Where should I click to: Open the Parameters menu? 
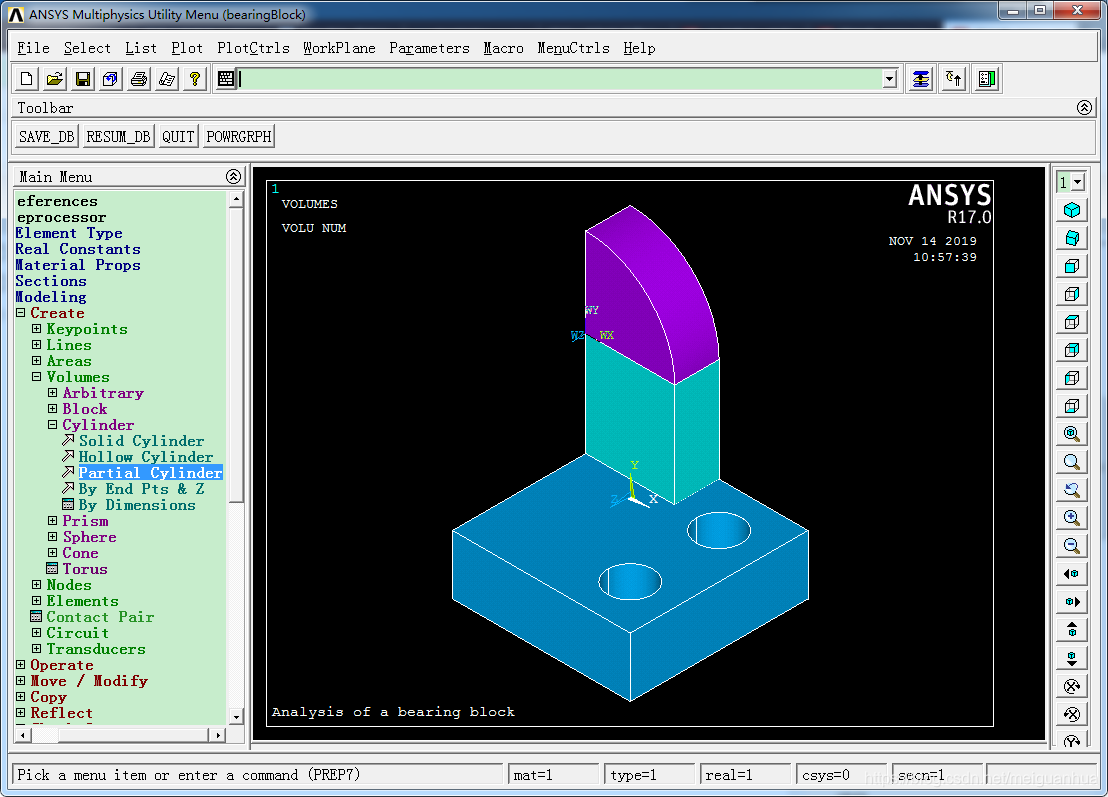coord(429,48)
